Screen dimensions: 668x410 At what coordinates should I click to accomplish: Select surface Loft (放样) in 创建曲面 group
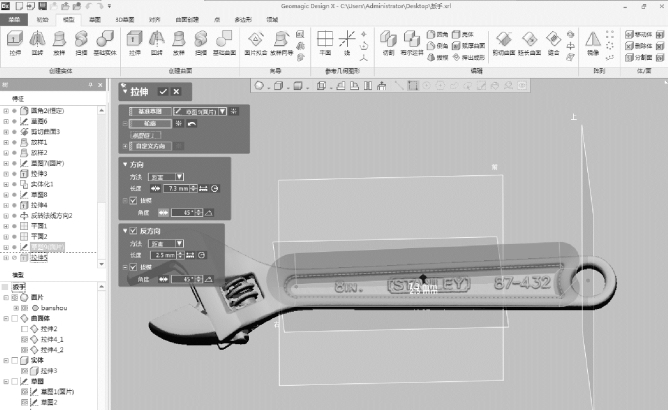coord(179,43)
